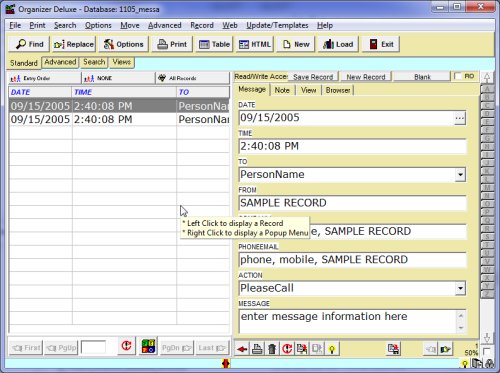Click the DATE column header
The image size is (500, 373).
click(x=40, y=92)
